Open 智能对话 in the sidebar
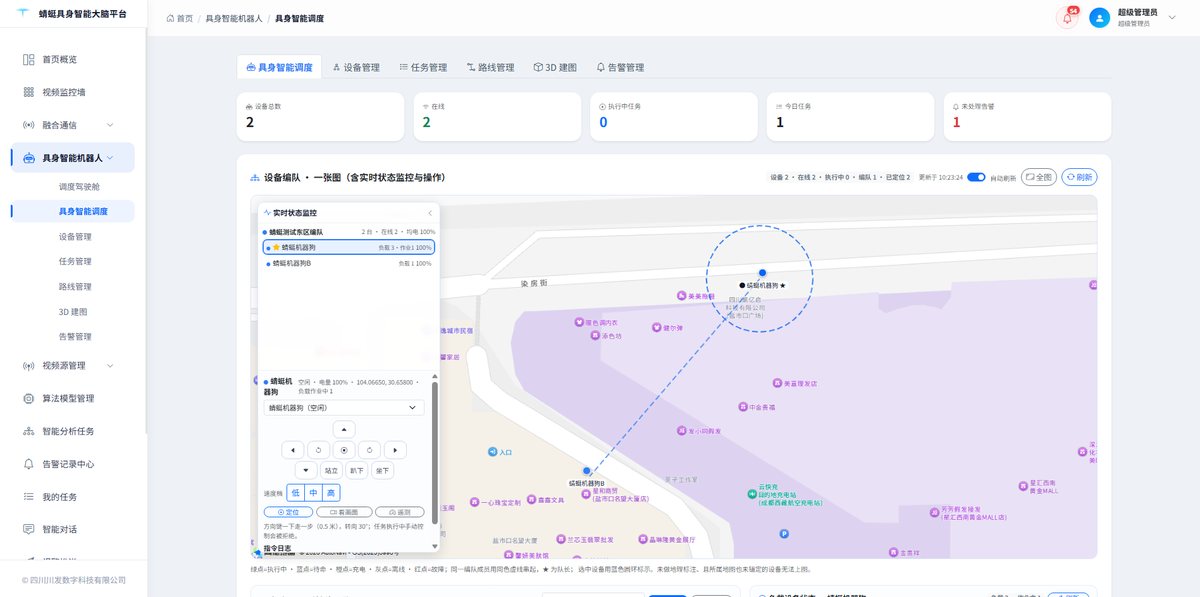Viewport: 1200px width, 597px height. click(x=73, y=529)
